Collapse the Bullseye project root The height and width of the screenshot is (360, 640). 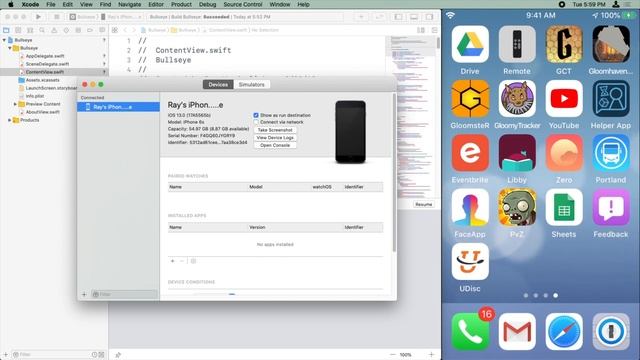click(x=4, y=40)
